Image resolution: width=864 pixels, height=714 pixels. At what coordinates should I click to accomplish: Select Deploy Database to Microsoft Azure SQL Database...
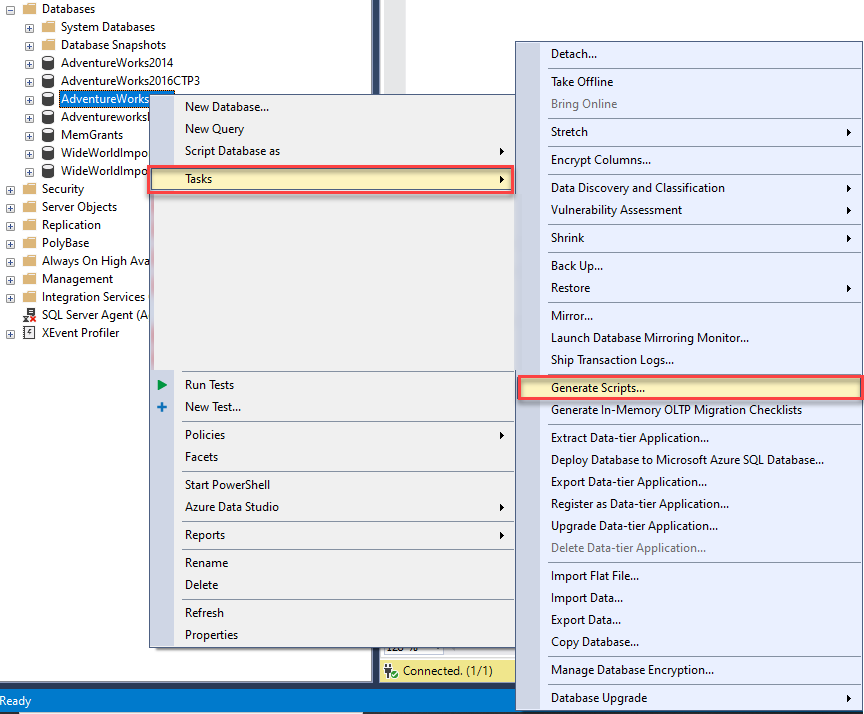point(689,460)
